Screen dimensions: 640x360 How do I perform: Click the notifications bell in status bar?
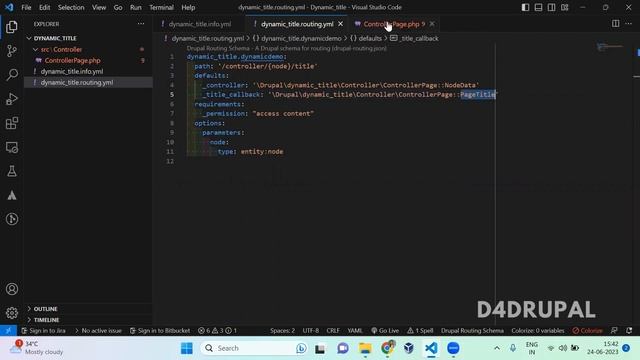(629, 331)
